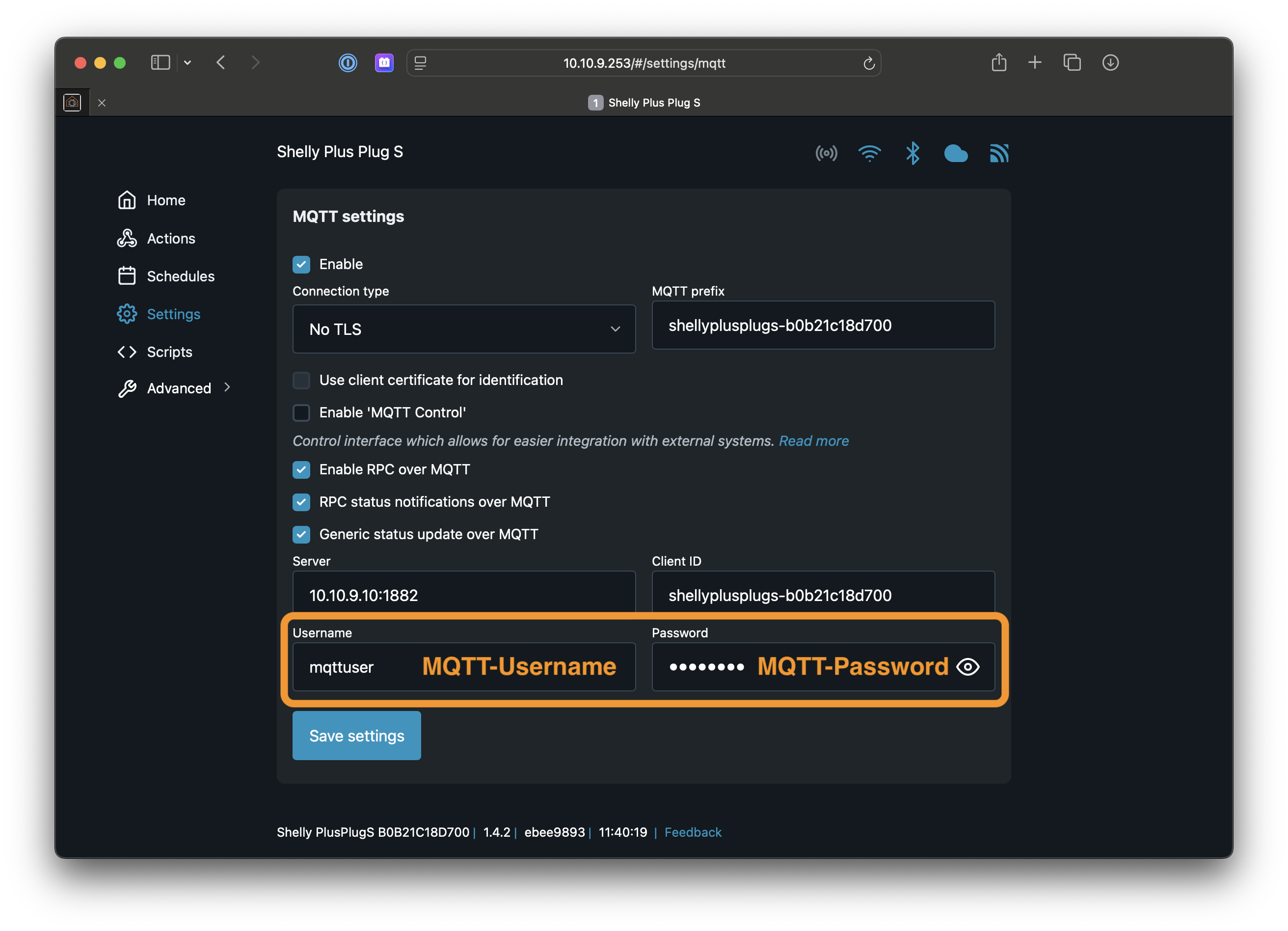Screen dimensions: 1288x931
Task: Check Use client certificate for identification
Action: pyautogui.click(x=301, y=381)
